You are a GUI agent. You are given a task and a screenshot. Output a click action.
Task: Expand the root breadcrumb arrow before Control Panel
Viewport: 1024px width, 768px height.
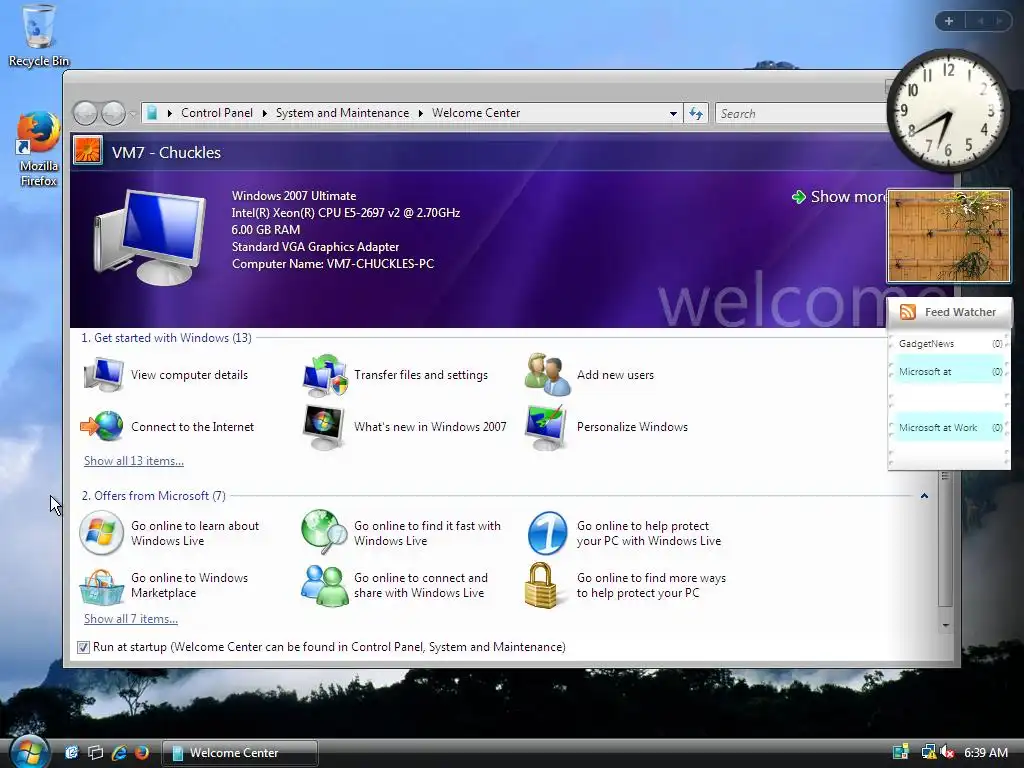pyautogui.click(x=170, y=113)
